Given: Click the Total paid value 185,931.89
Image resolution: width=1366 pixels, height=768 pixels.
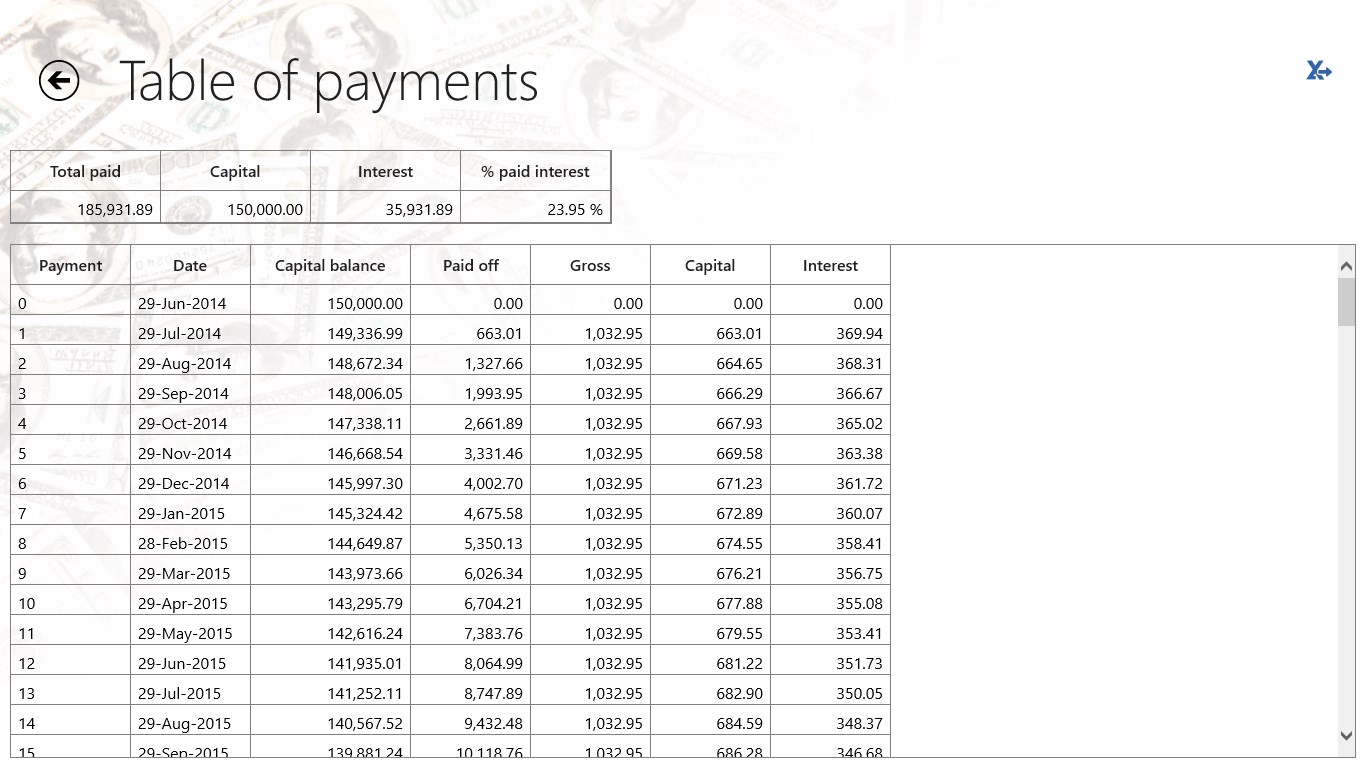Looking at the screenshot, I should click(115, 210).
